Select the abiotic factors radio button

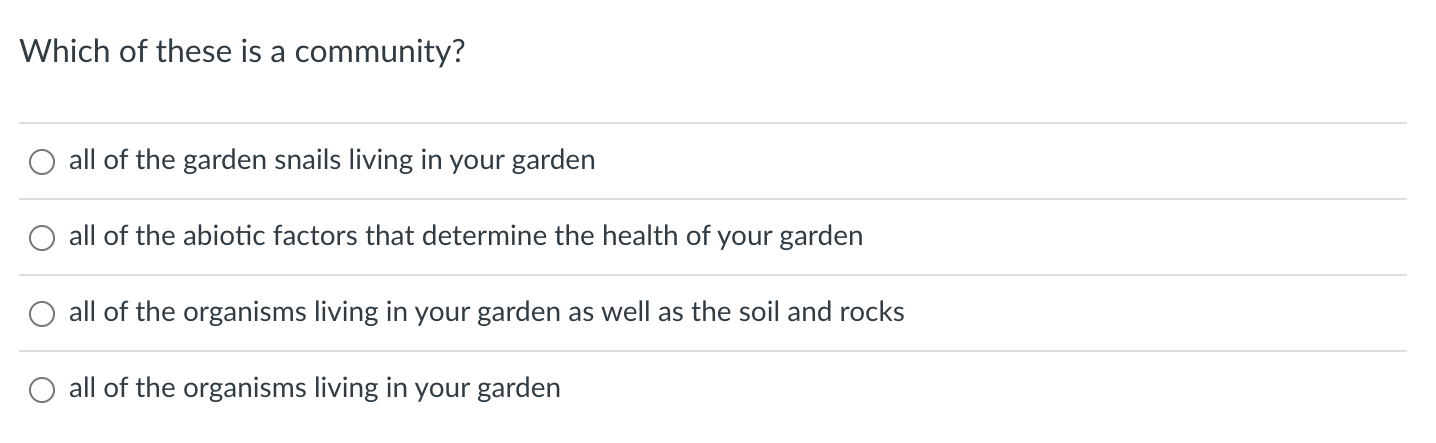43,238
